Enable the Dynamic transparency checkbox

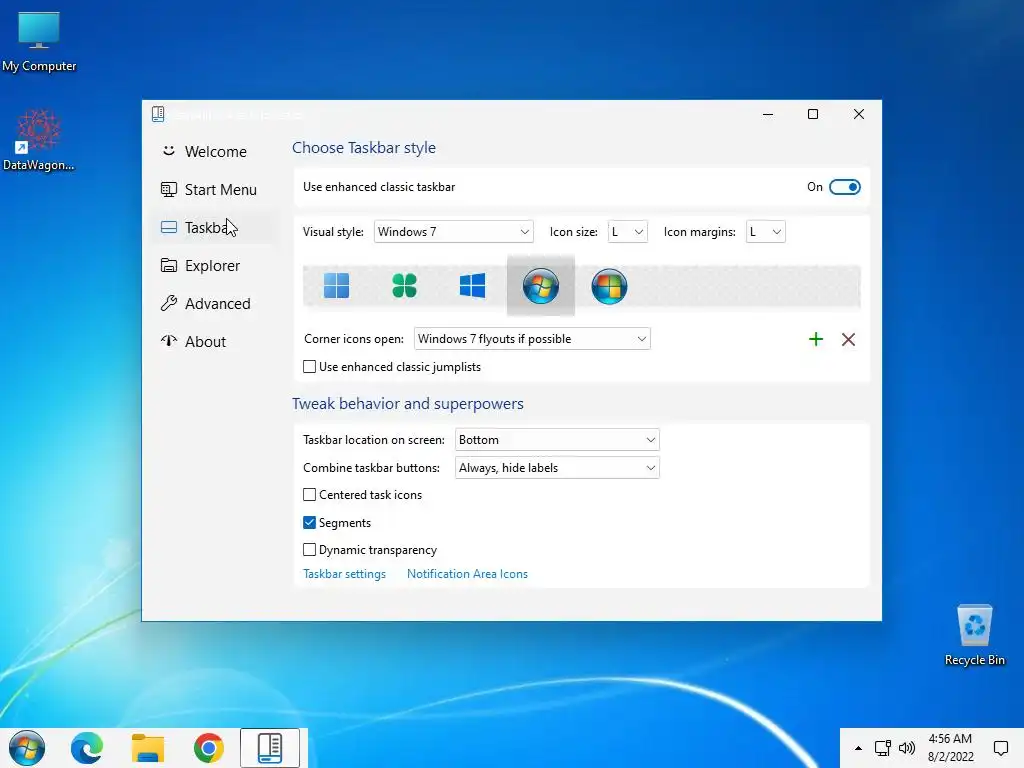click(x=310, y=550)
